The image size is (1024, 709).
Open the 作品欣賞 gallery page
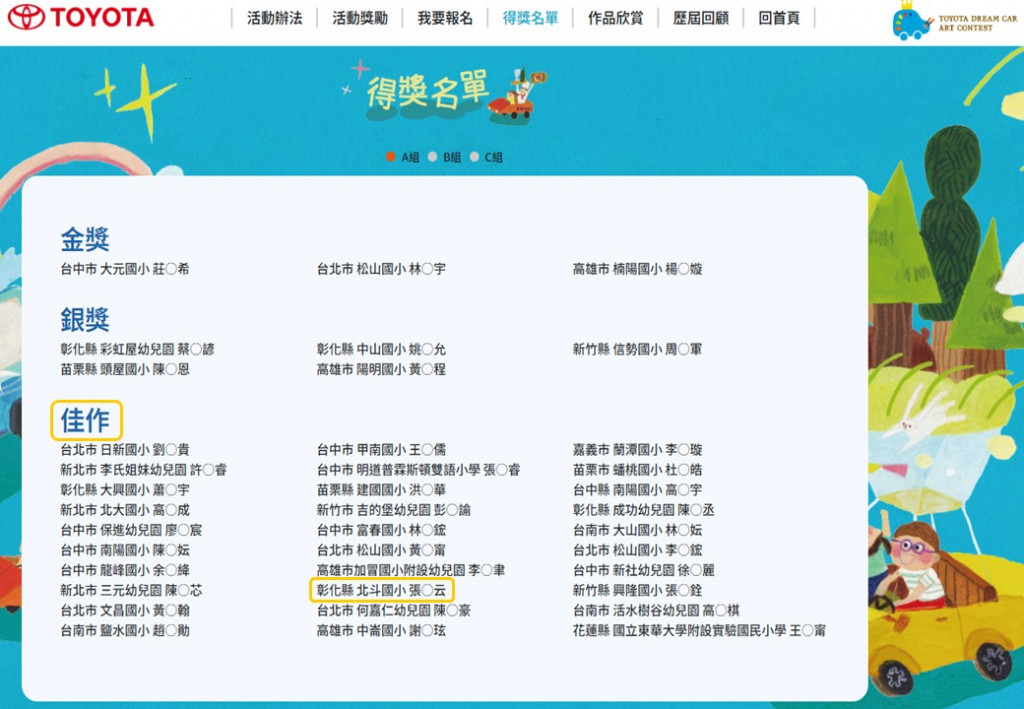click(615, 18)
